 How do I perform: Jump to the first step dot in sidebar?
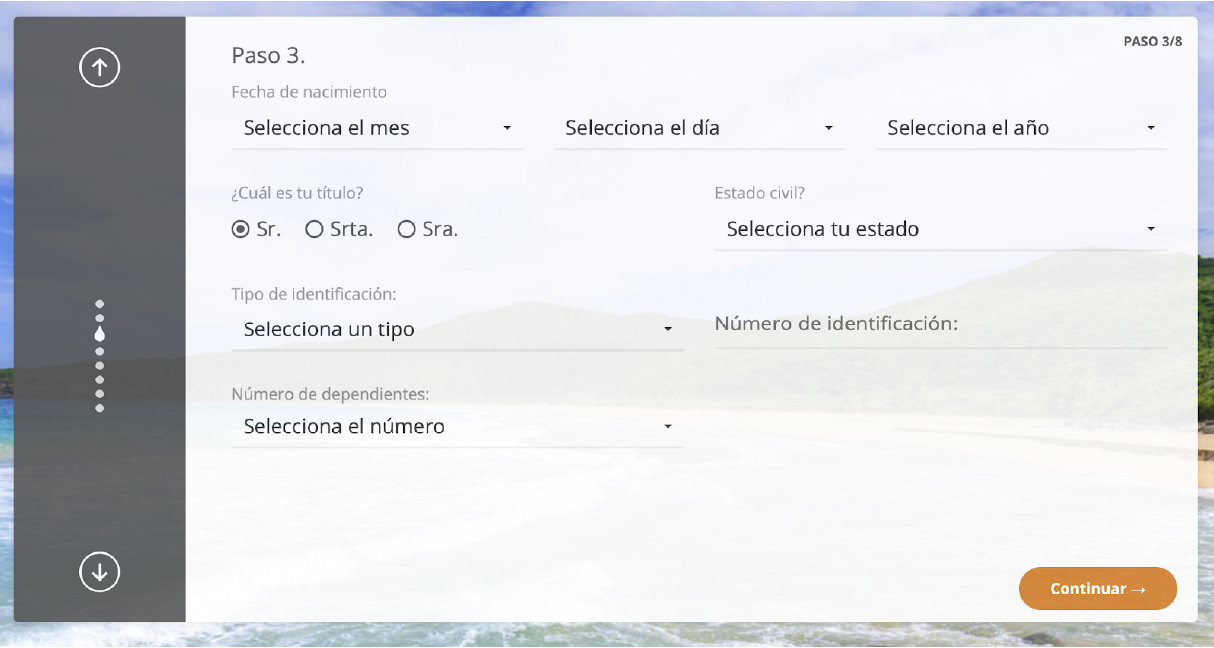tap(99, 304)
